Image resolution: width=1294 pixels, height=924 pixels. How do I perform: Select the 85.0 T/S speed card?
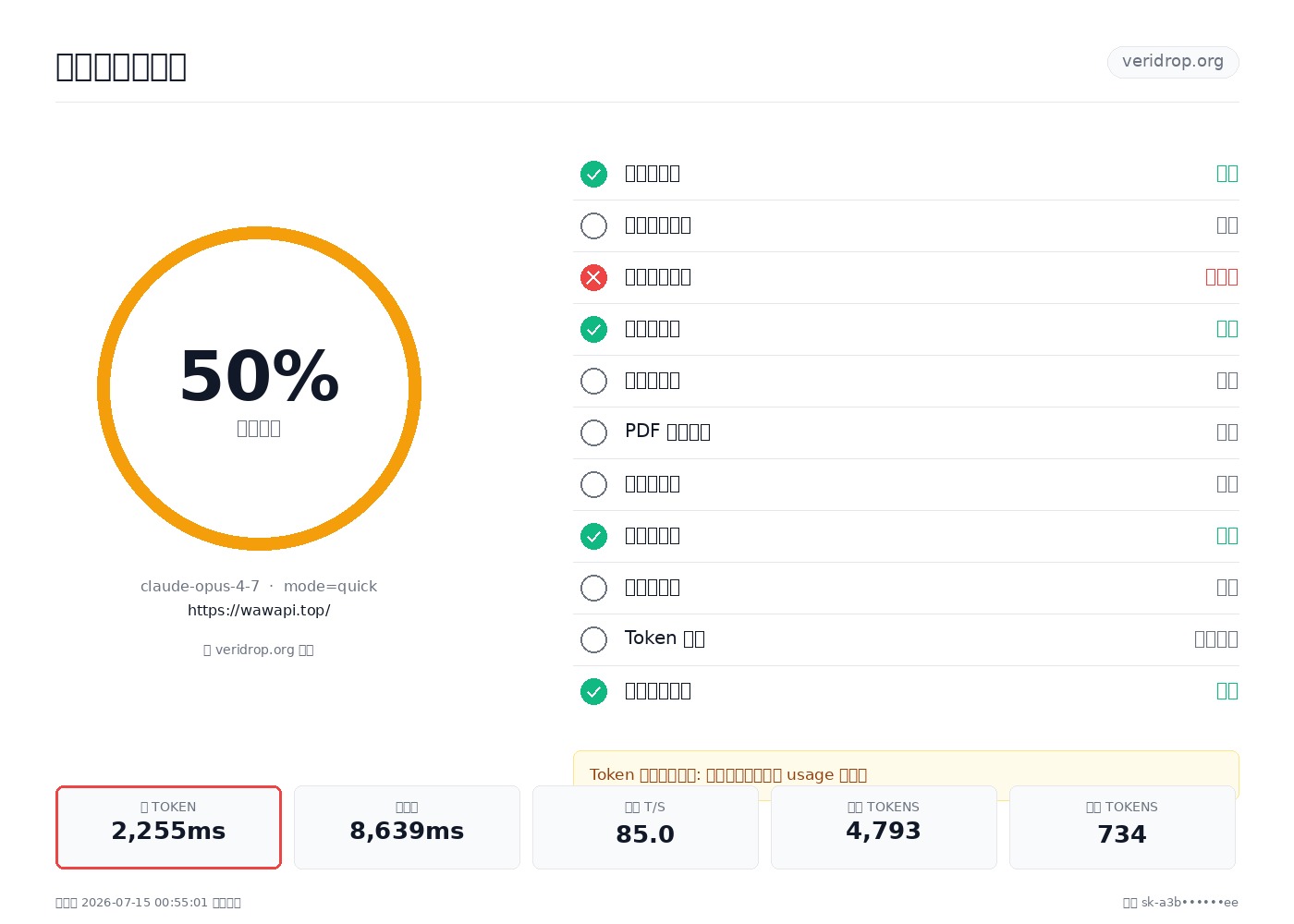[645, 827]
